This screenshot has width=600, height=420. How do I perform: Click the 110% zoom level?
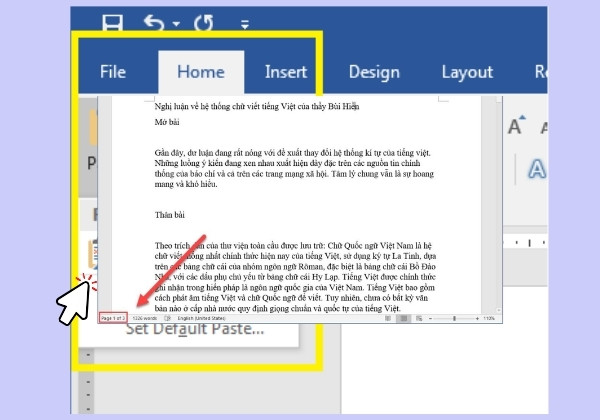489,318
